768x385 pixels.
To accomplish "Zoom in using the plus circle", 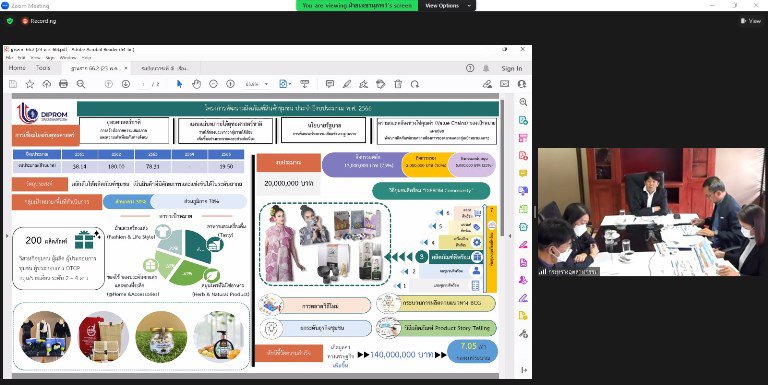I will [x=230, y=84].
